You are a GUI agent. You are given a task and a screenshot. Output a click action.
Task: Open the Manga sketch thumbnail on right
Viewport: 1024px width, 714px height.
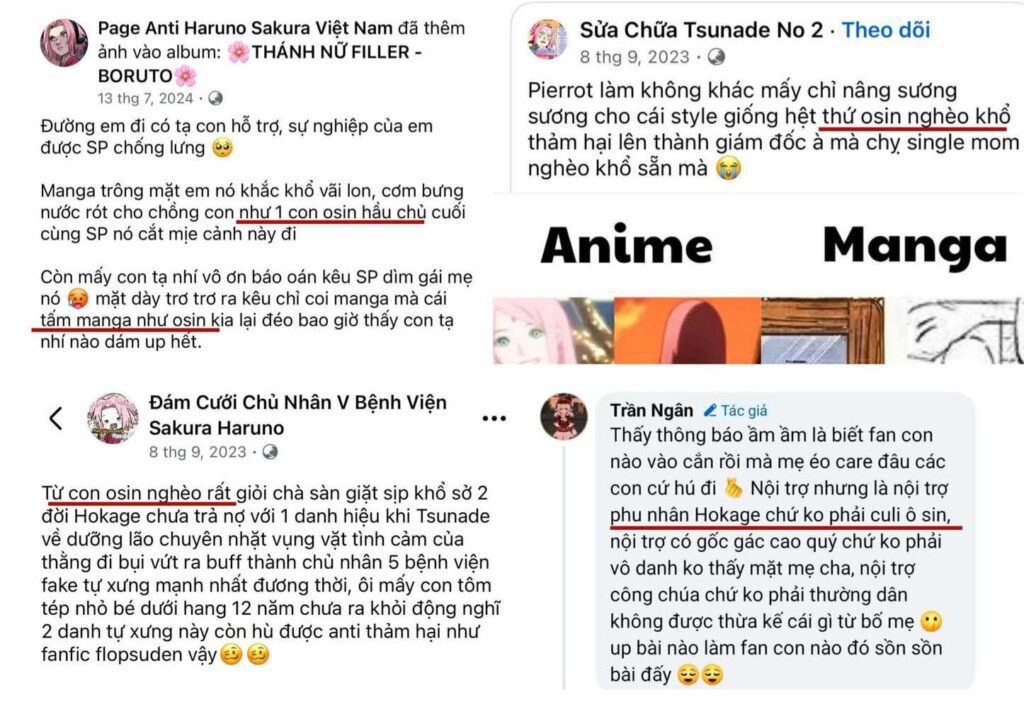pyautogui.click(x=965, y=331)
